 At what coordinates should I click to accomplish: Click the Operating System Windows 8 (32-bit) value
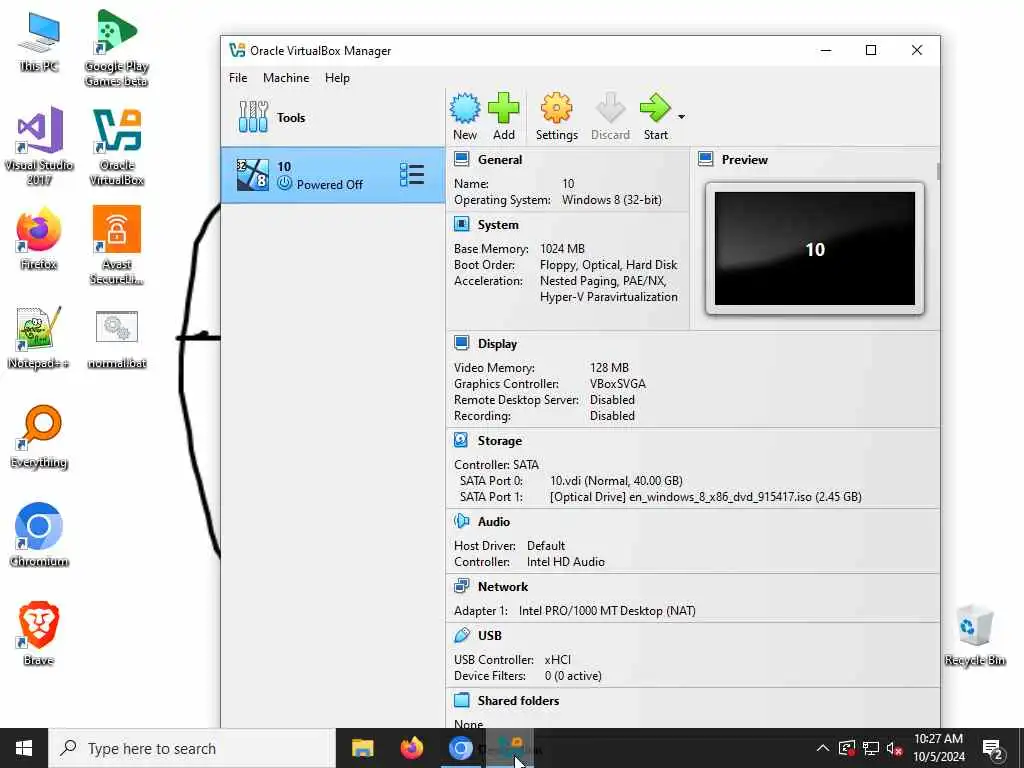pyautogui.click(x=611, y=200)
